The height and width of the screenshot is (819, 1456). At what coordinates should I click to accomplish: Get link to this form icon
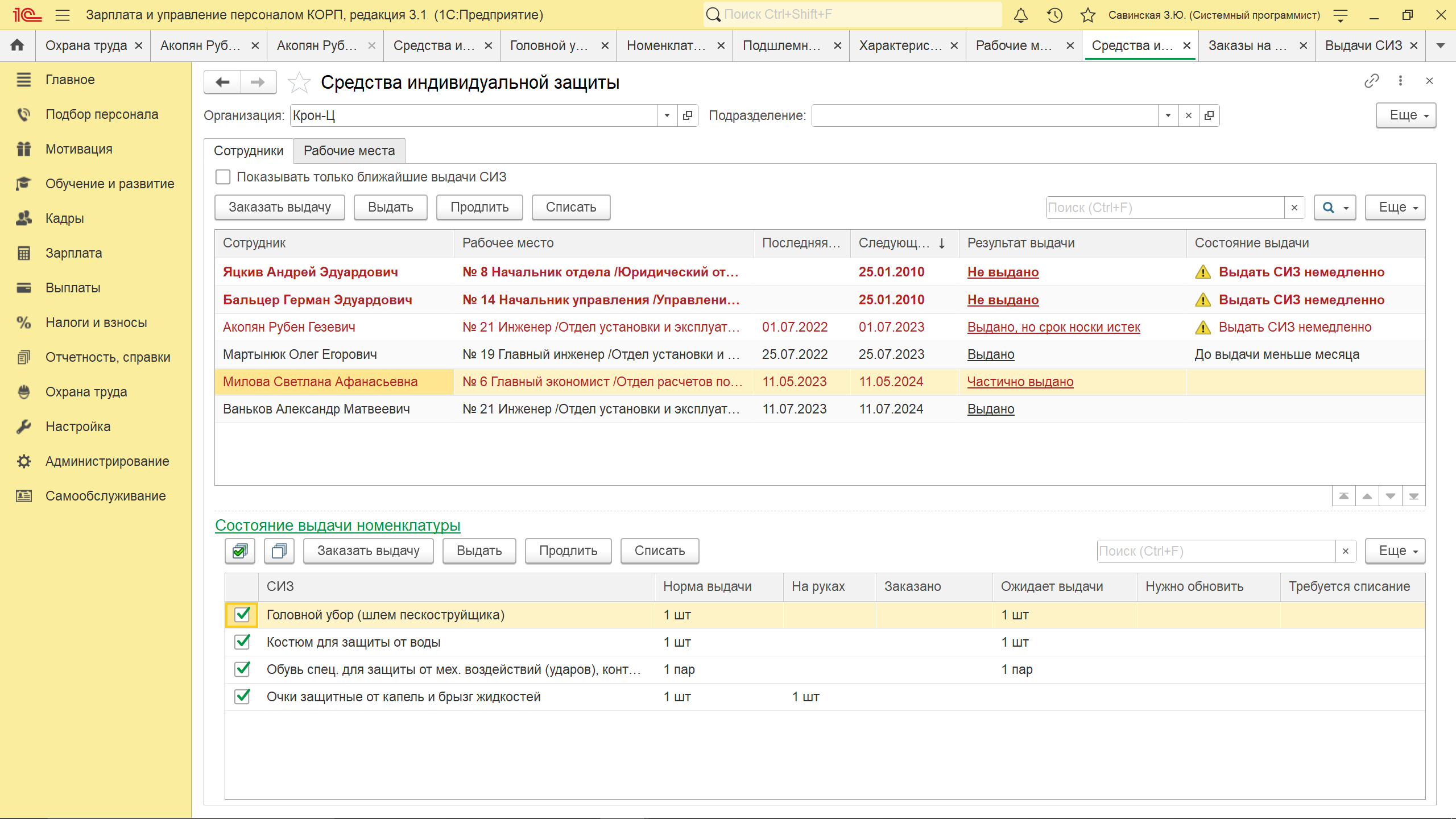(x=1371, y=81)
